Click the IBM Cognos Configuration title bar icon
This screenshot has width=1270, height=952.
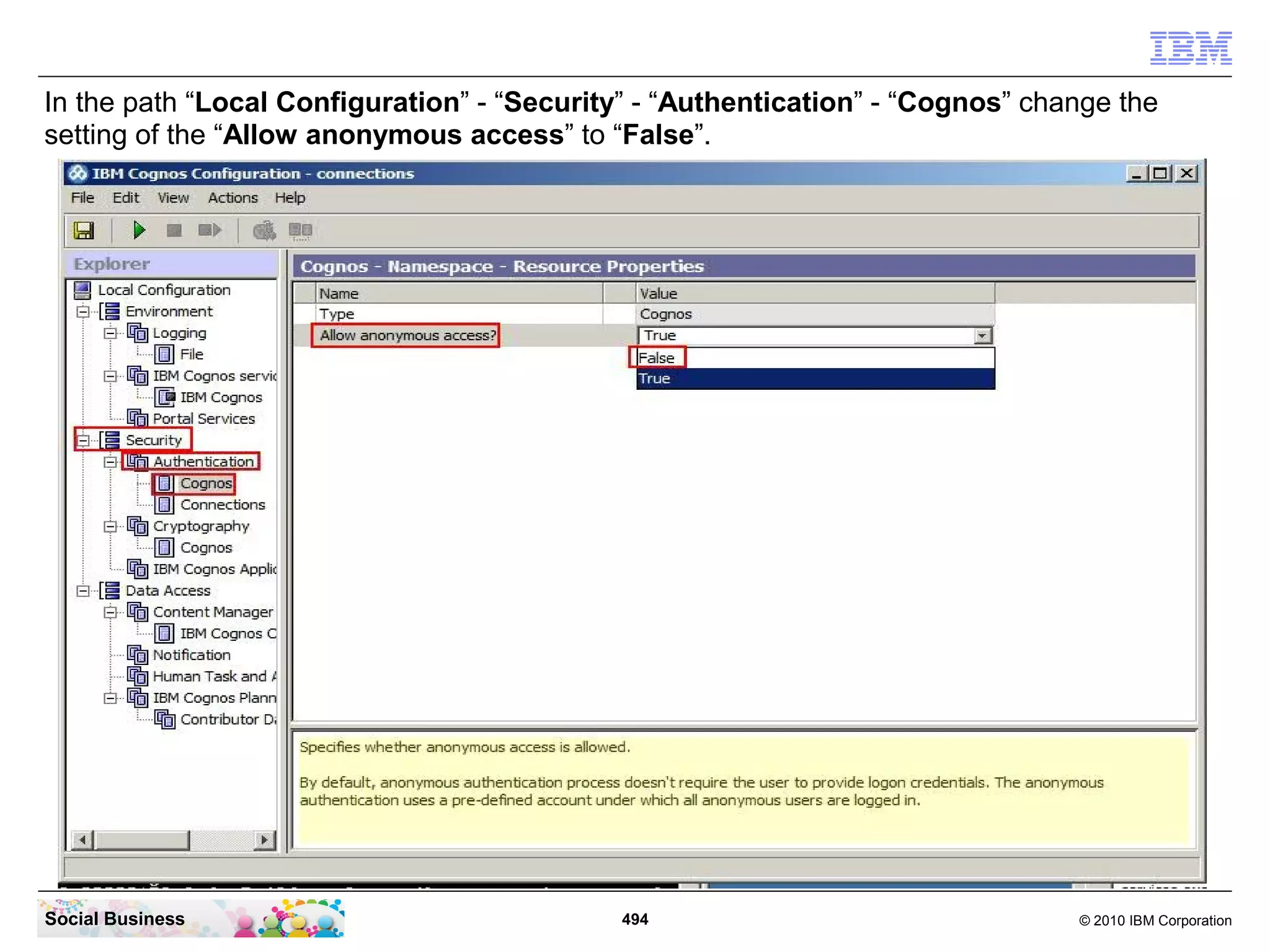click(78, 174)
